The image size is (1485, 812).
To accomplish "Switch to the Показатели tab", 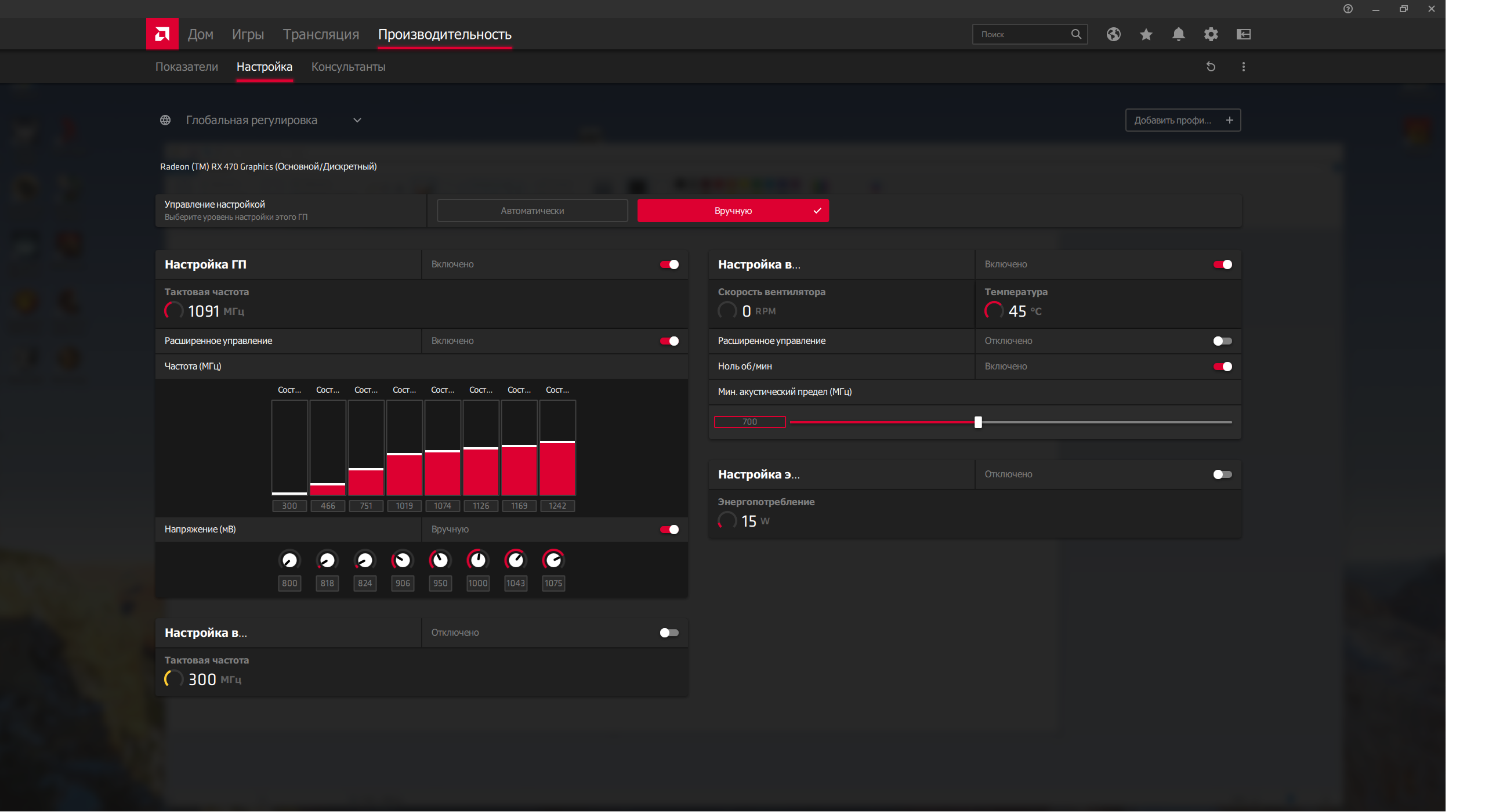I will click(186, 67).
